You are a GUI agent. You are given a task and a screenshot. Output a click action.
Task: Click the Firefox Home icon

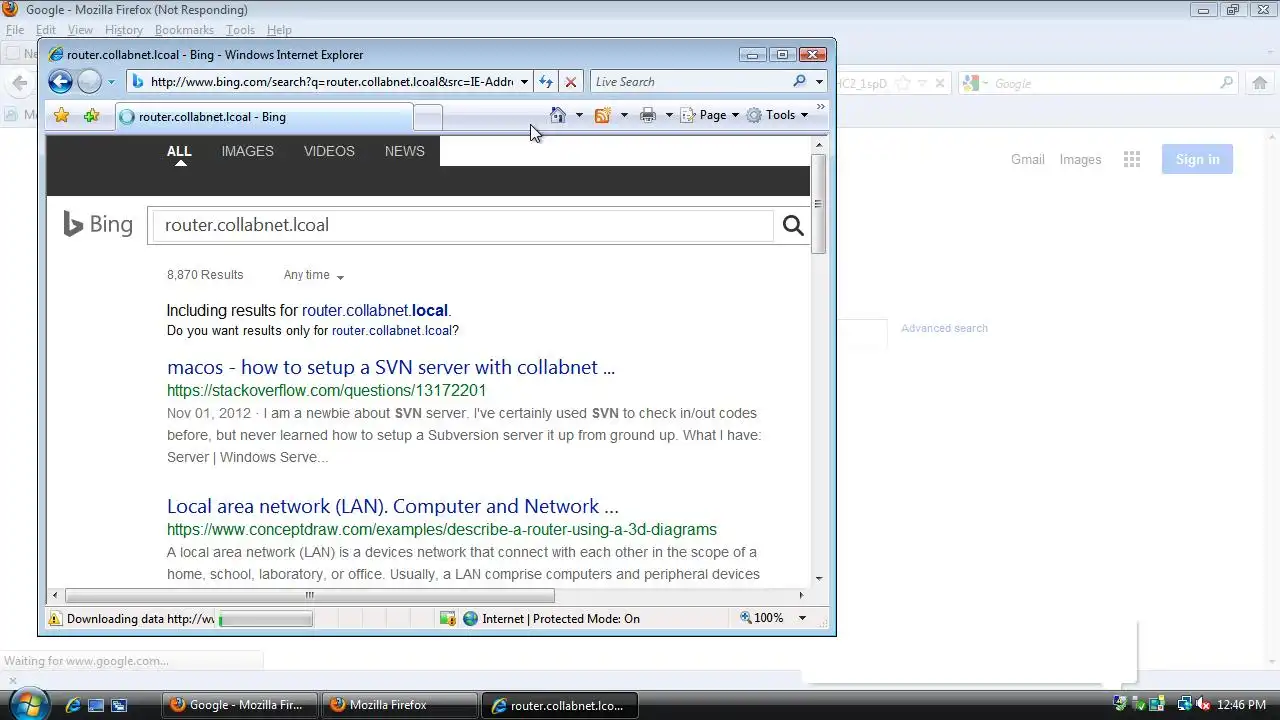(x=1259, y=83)
